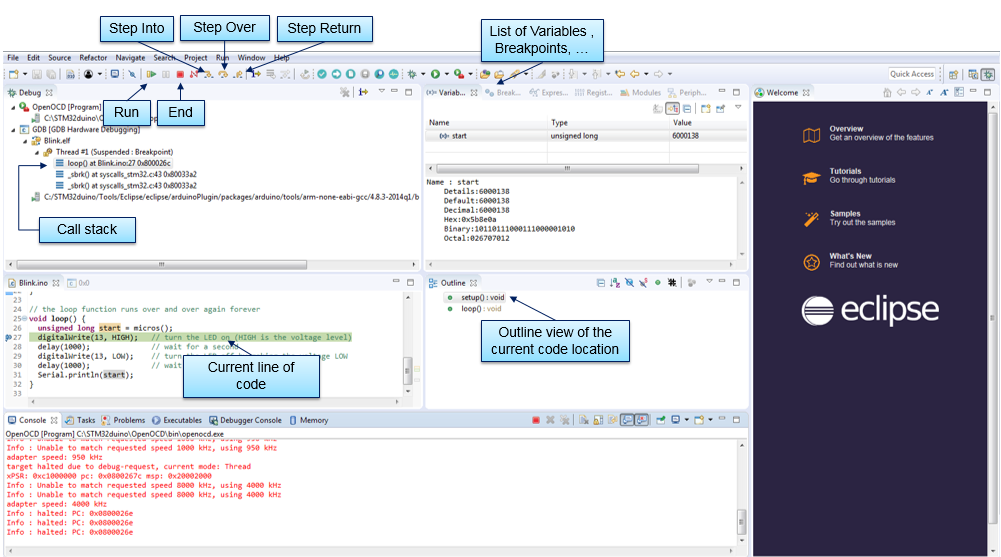Toggle Show Console on standard out change

[x=625, y=420]
